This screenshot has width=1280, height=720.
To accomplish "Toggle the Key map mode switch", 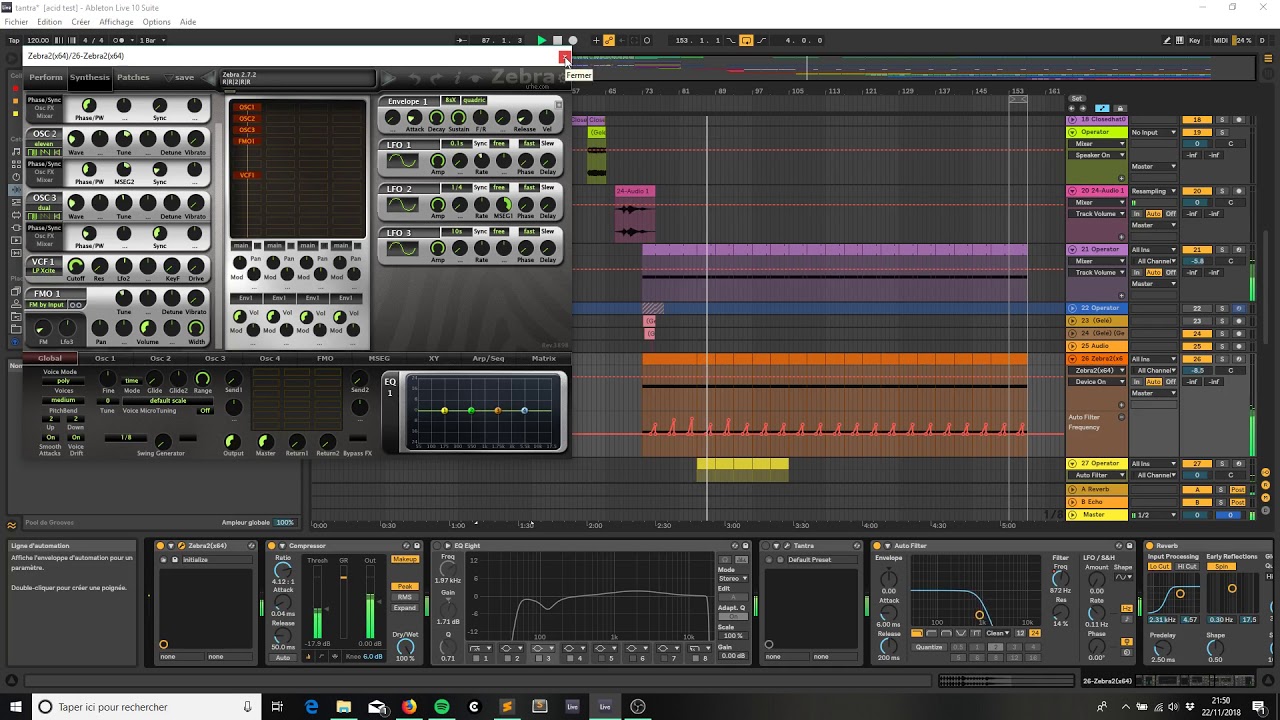I will tap(1195, 40).
